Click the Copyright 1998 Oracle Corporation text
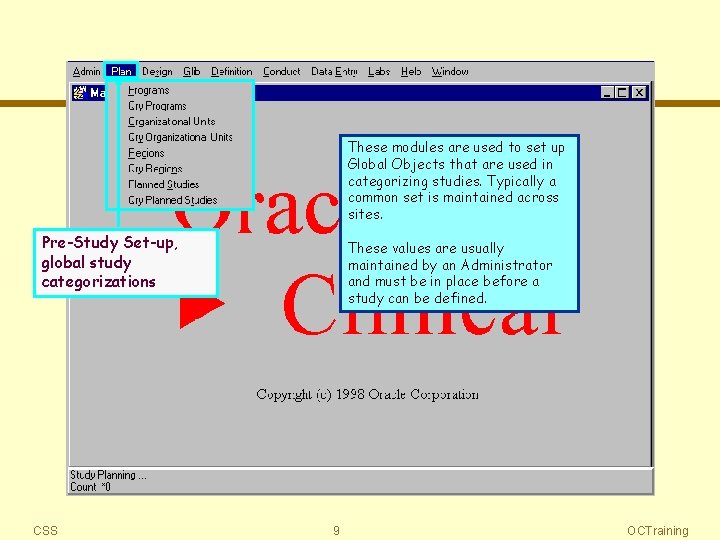The height and width of the screenshot is (540, 720). [367, 394]
